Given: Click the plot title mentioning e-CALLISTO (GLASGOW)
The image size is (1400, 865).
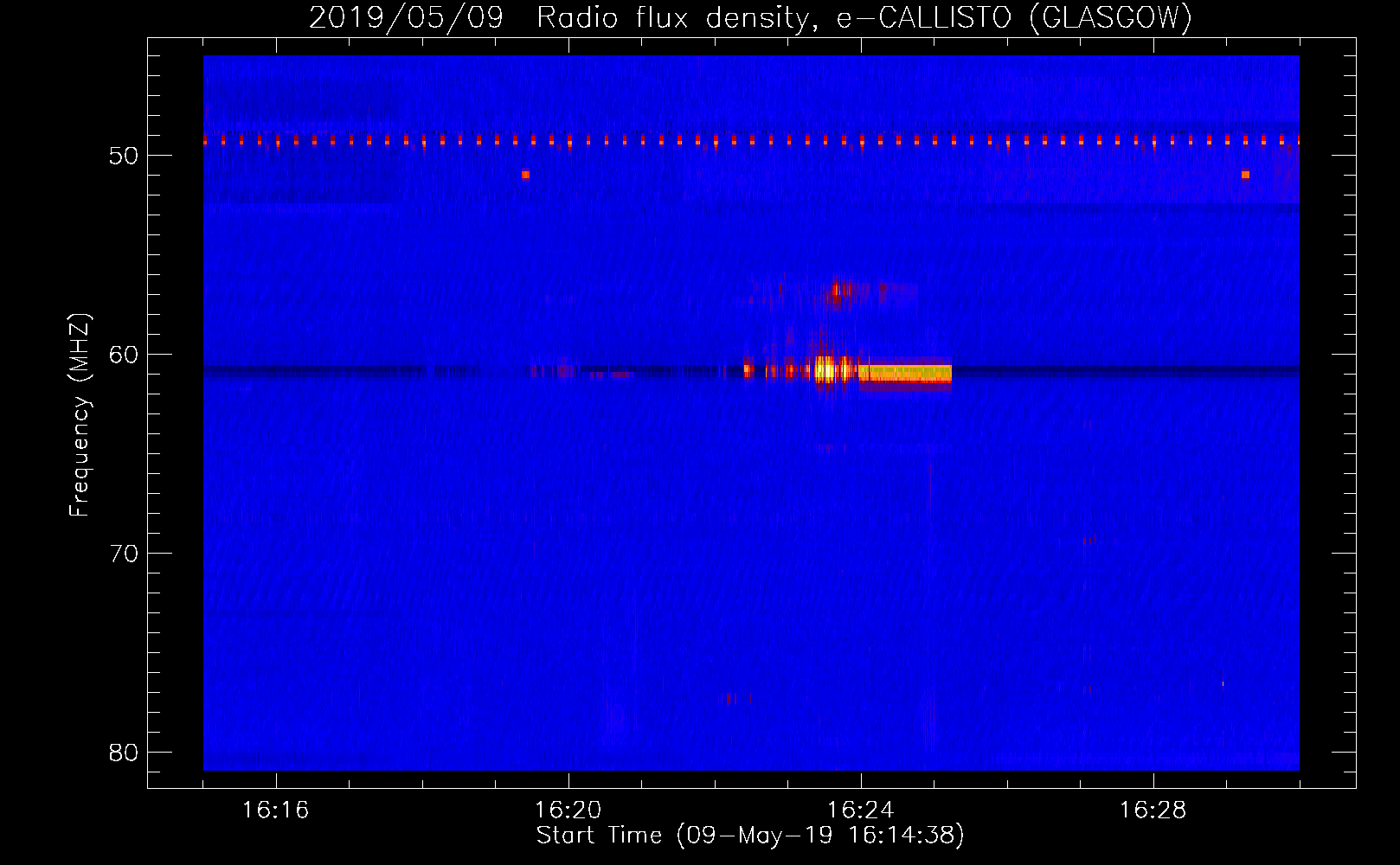Looking at the screenshot, I should 750,17.
